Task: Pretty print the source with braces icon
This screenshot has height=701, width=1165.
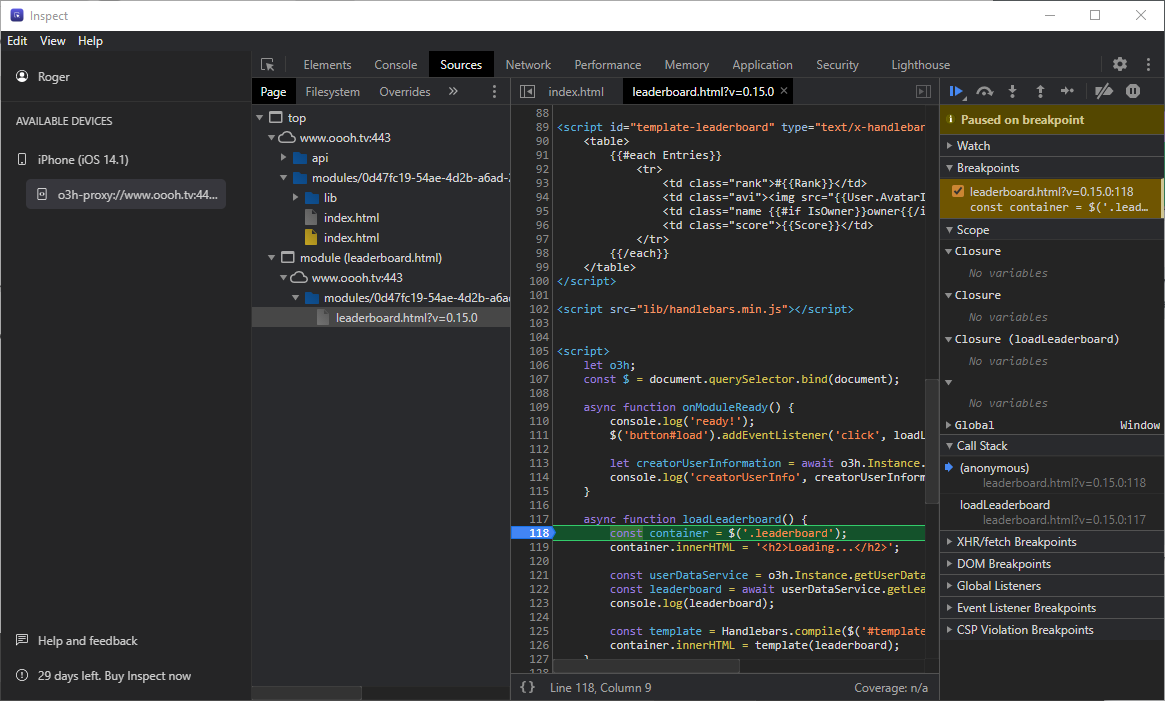Action: (x=528, y=687)
